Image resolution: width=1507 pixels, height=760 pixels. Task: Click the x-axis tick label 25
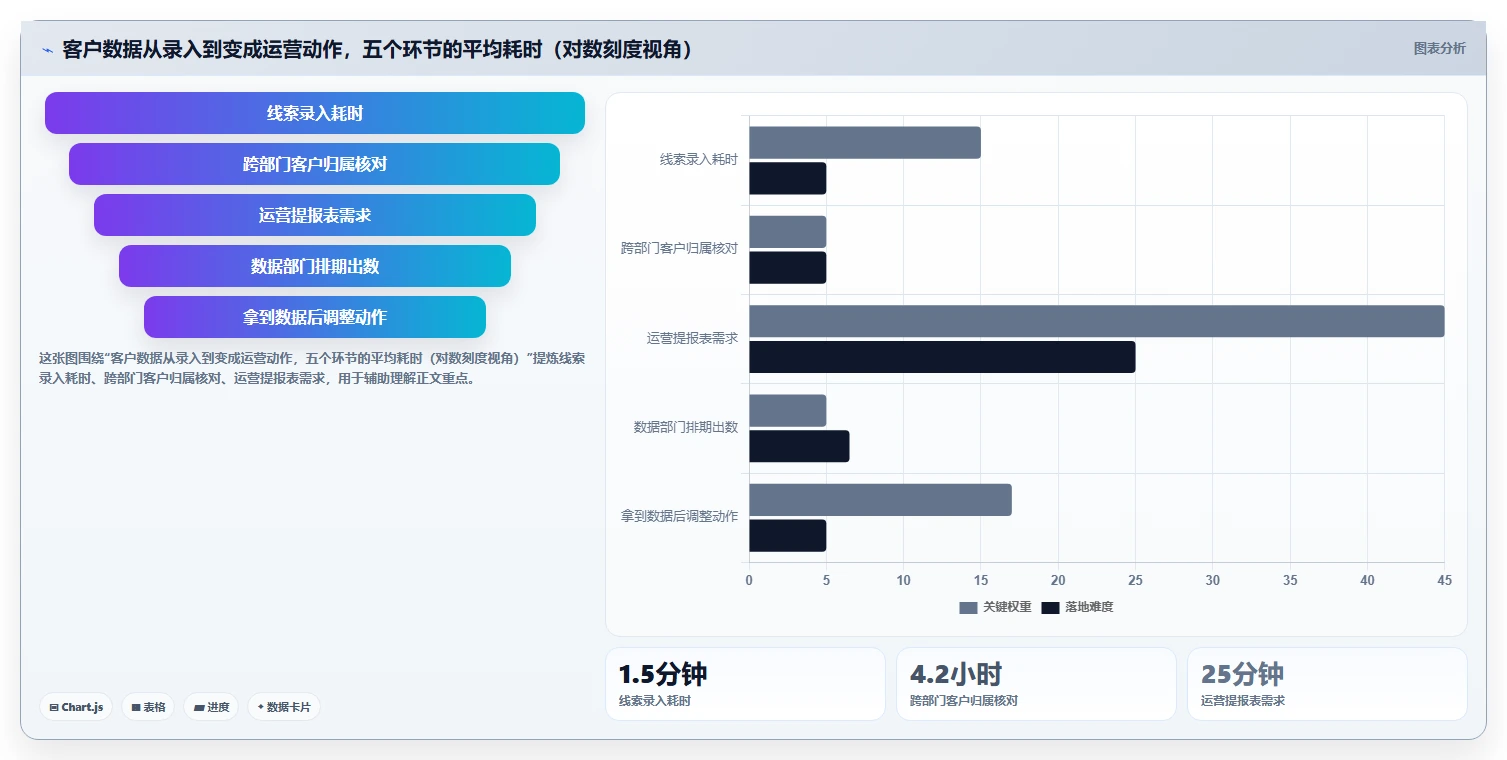point(1135,580)
